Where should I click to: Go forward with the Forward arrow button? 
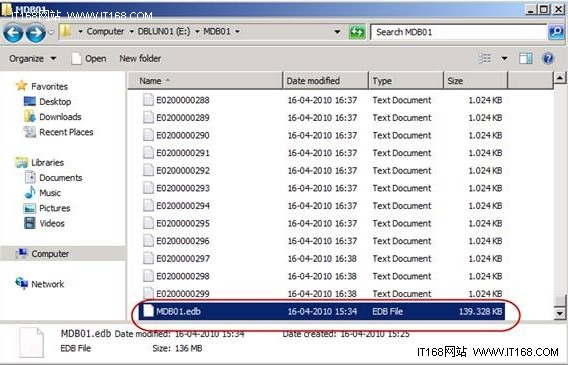pyautogui.click(x=36, y=33)
